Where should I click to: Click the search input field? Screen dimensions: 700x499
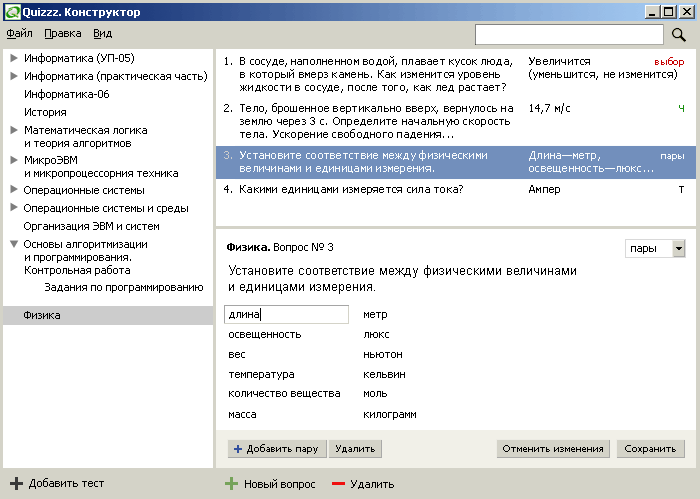tap(569, 35)
